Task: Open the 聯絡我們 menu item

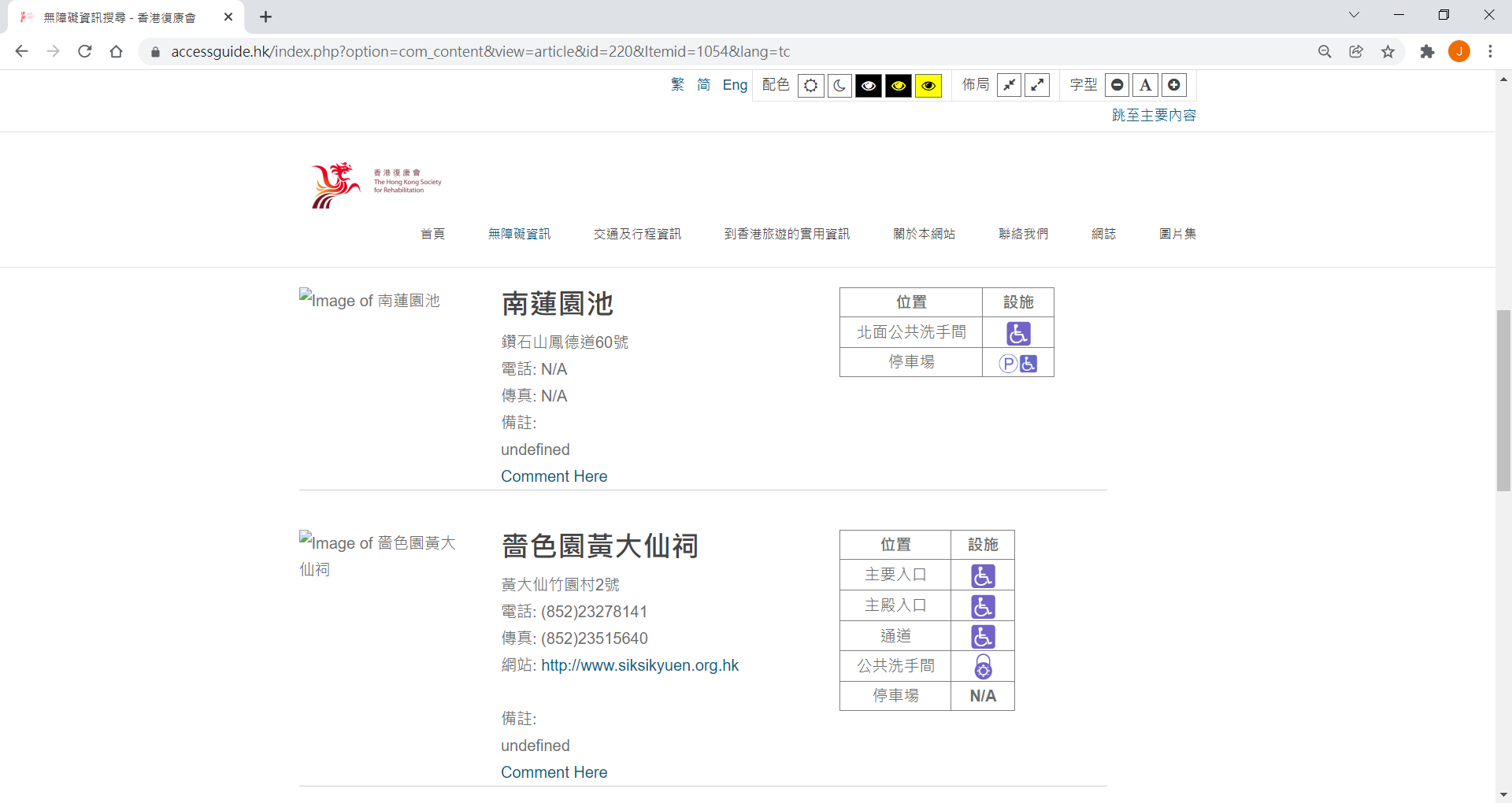Action: [x=1023, y=234]
